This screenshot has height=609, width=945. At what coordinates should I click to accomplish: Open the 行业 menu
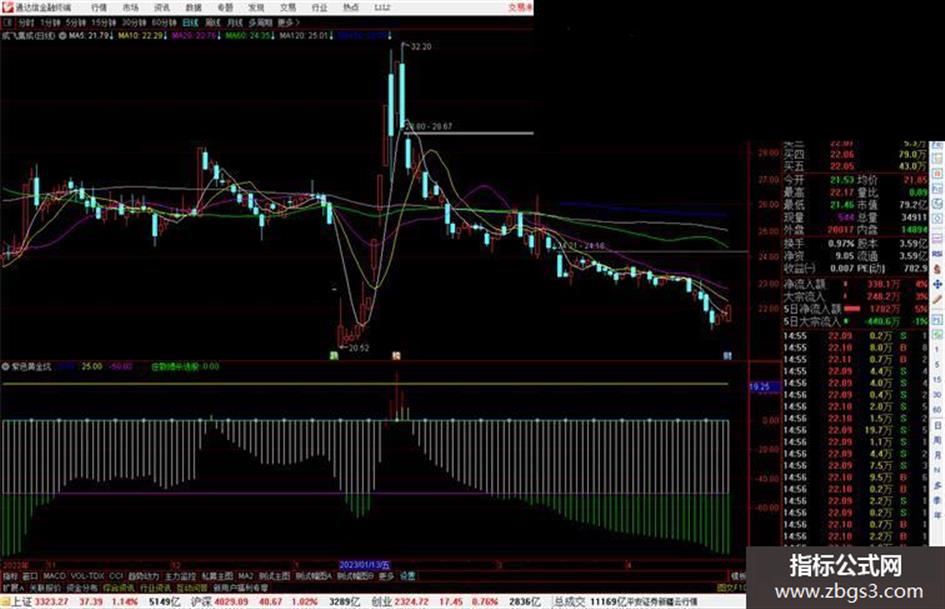click(x=319, y=8)
